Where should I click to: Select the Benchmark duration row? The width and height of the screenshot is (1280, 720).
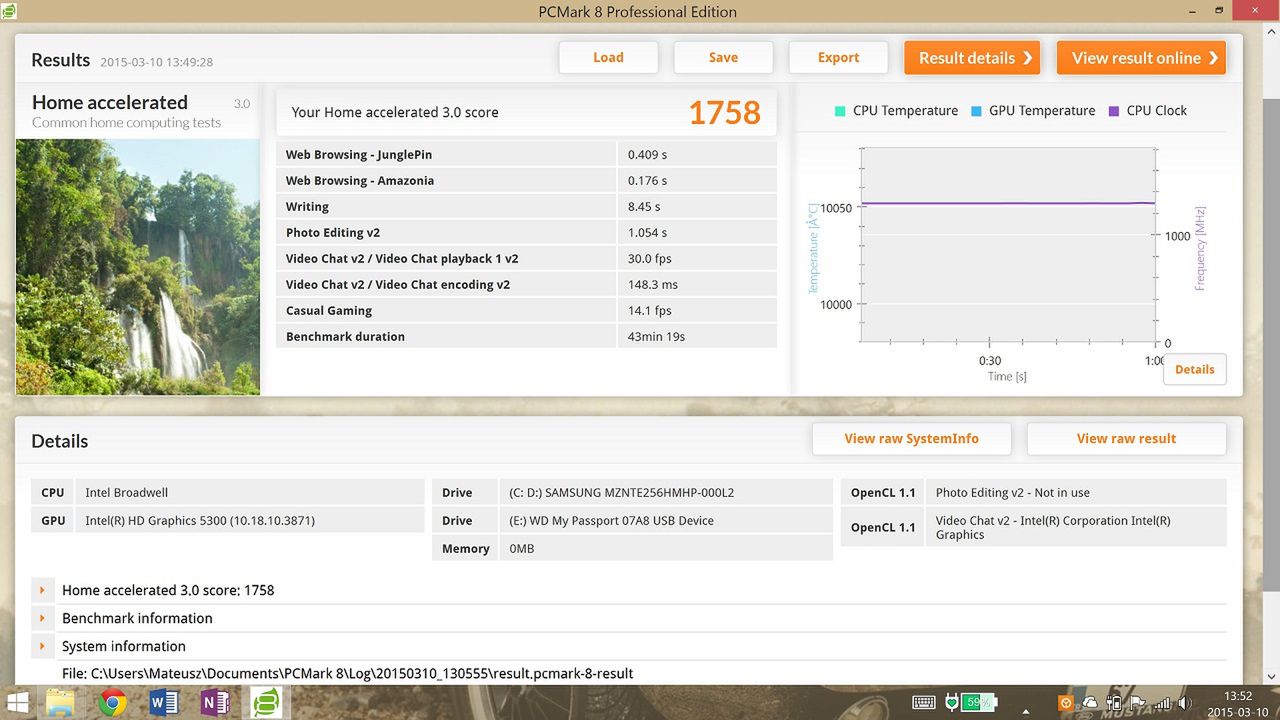(526, 336)
